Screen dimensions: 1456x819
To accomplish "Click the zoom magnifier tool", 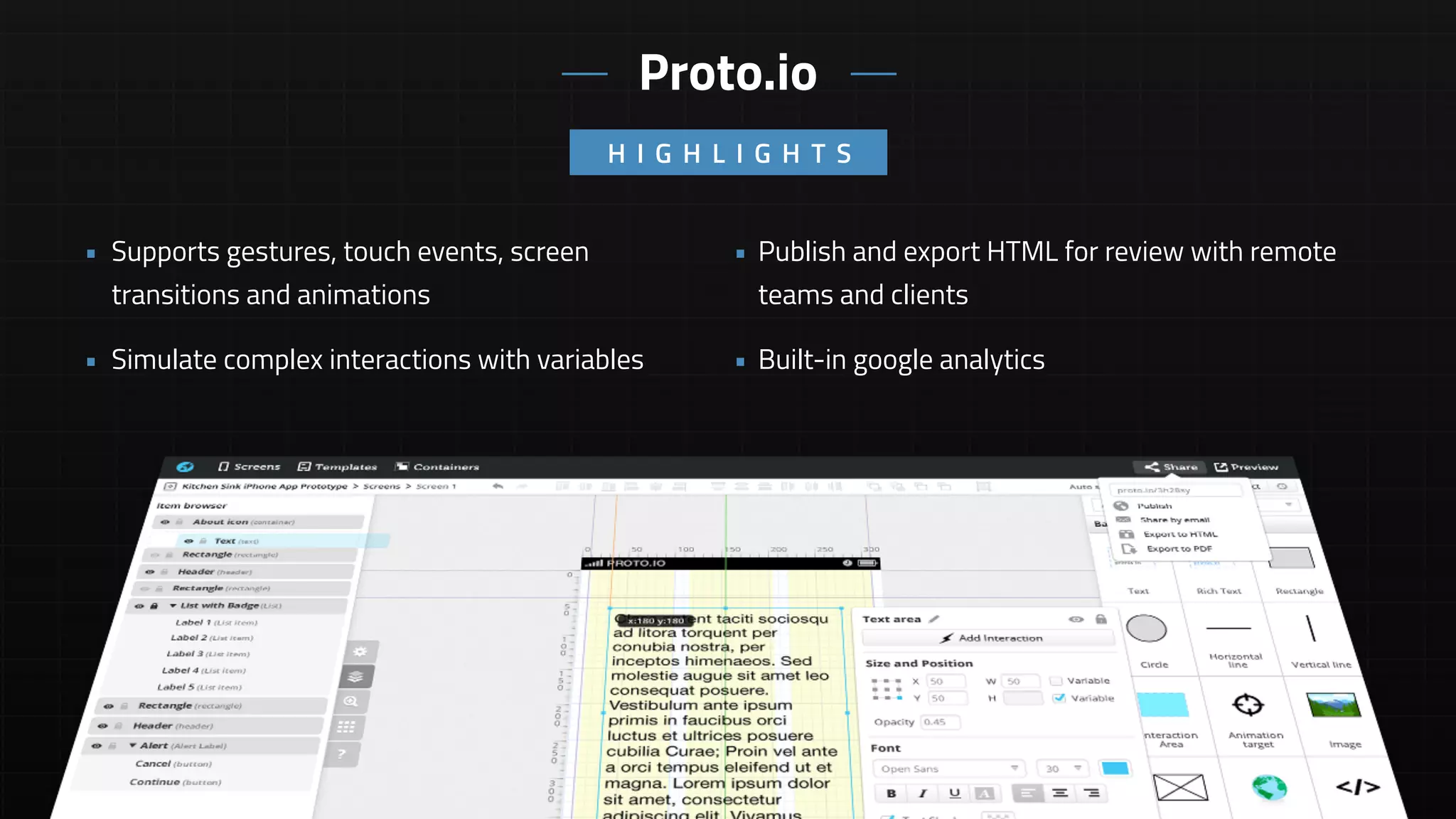I will click(x=351, y=701).
